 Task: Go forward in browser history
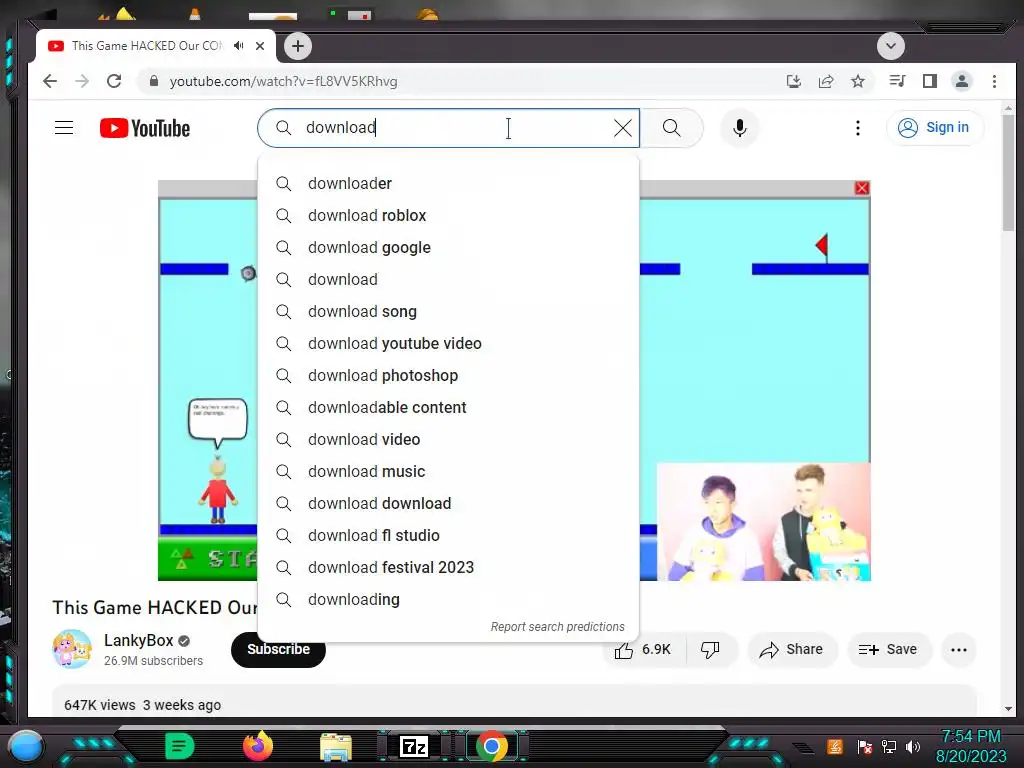tap(82, 82)
